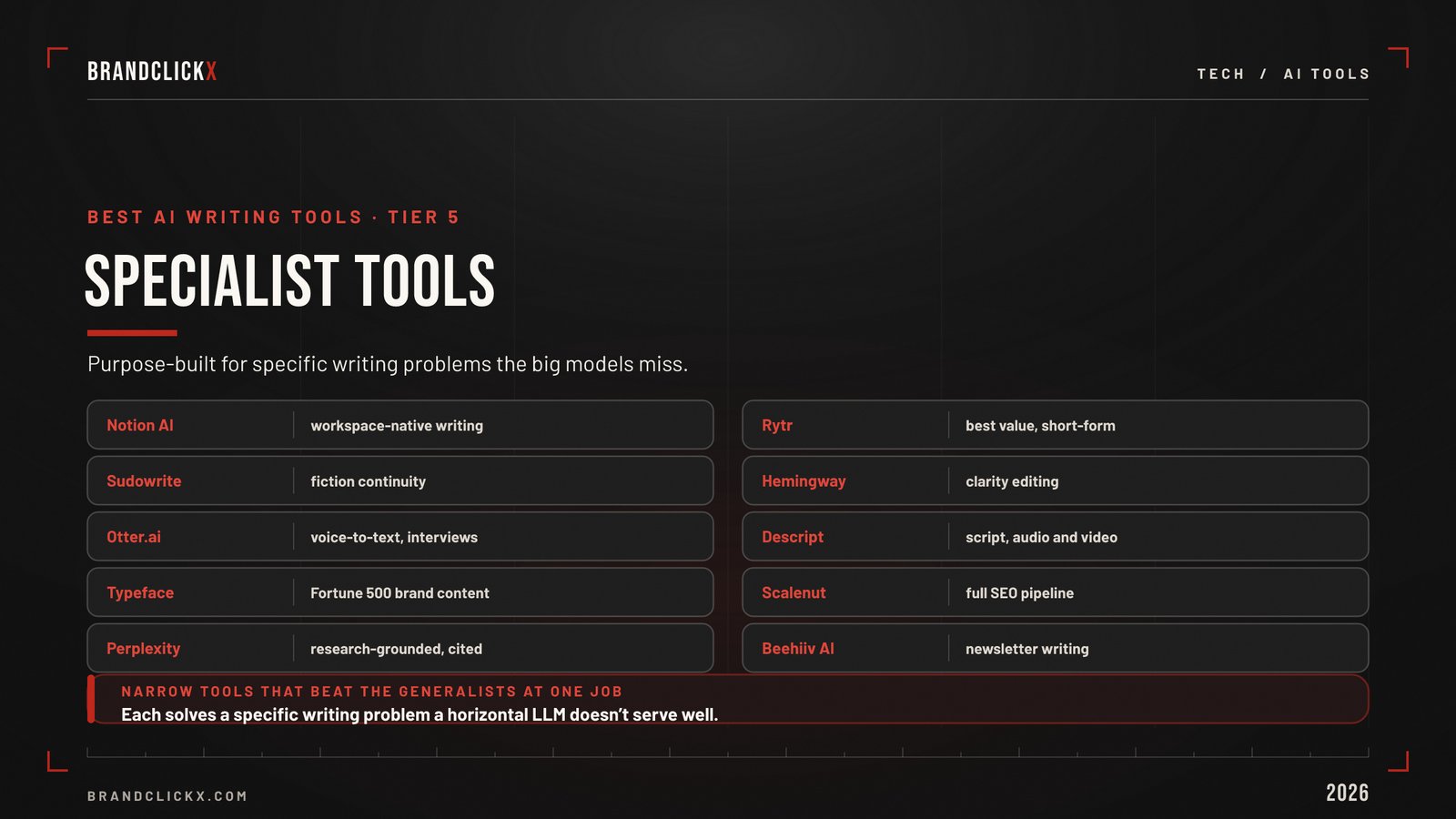Click the "Beehiiv AI" tool name
The image size is (1456, 819).
pos(798,648)
